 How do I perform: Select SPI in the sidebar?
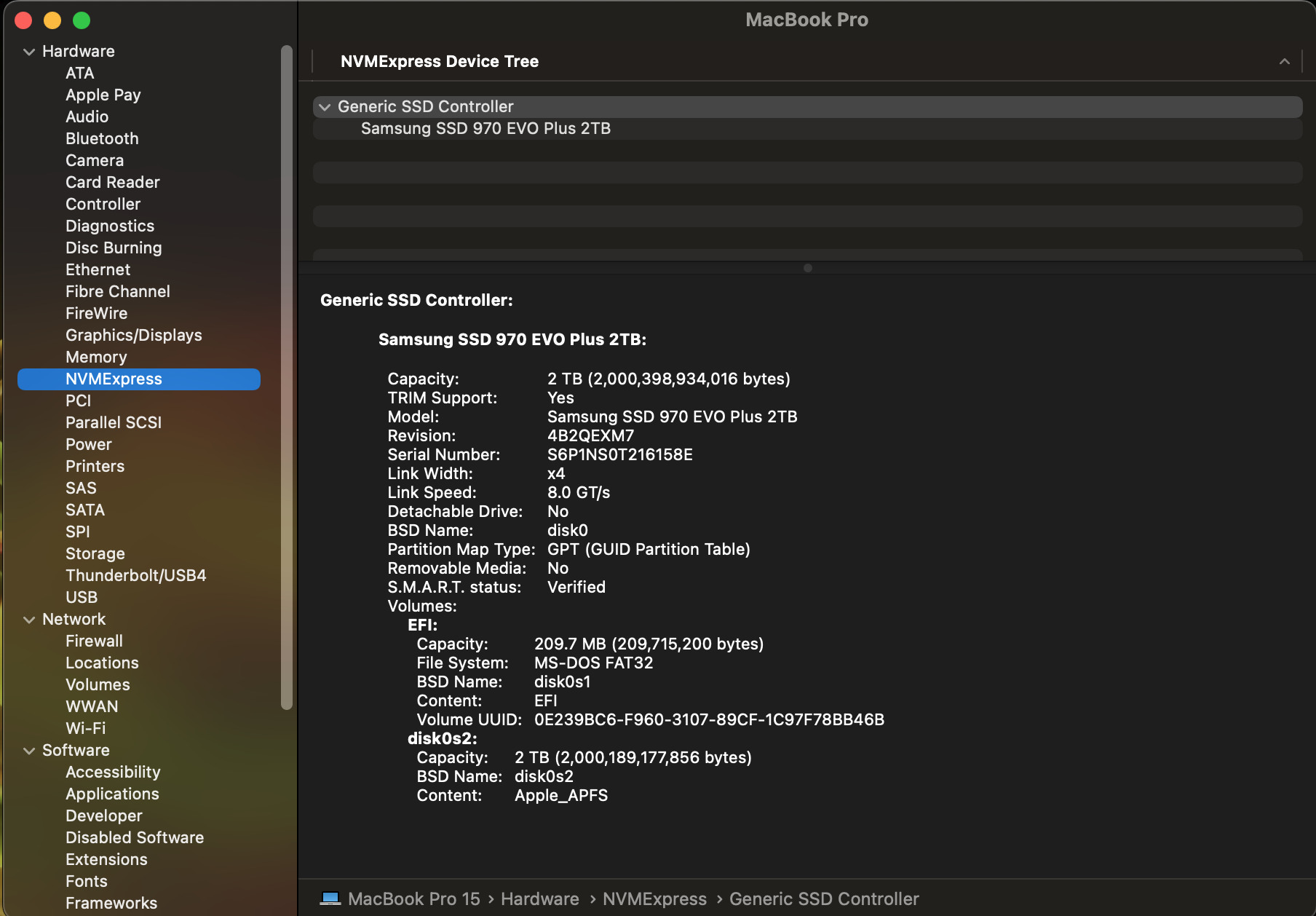(78, 532)
